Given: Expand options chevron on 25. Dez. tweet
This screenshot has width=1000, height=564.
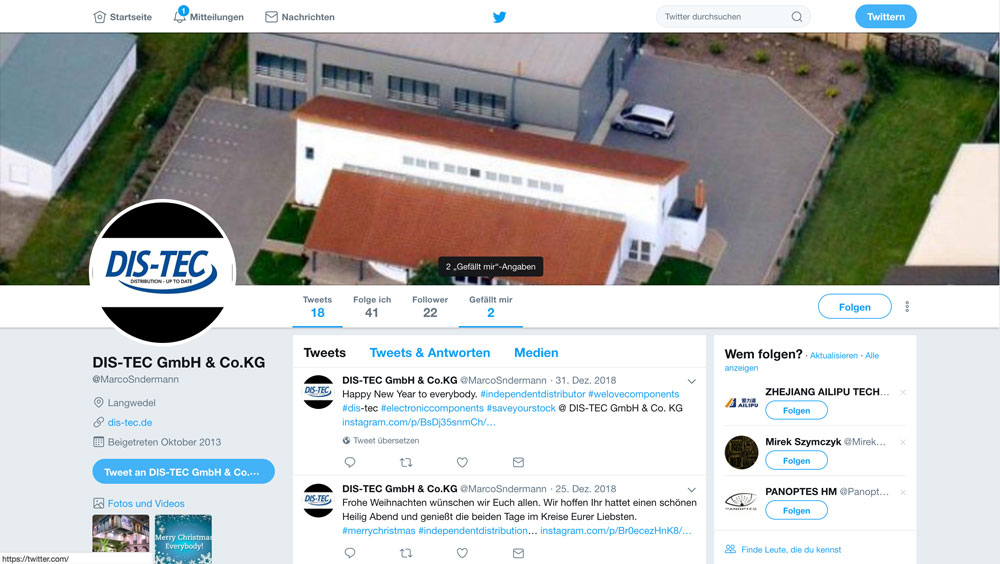Looking at the screenshot, I should 691,489.
